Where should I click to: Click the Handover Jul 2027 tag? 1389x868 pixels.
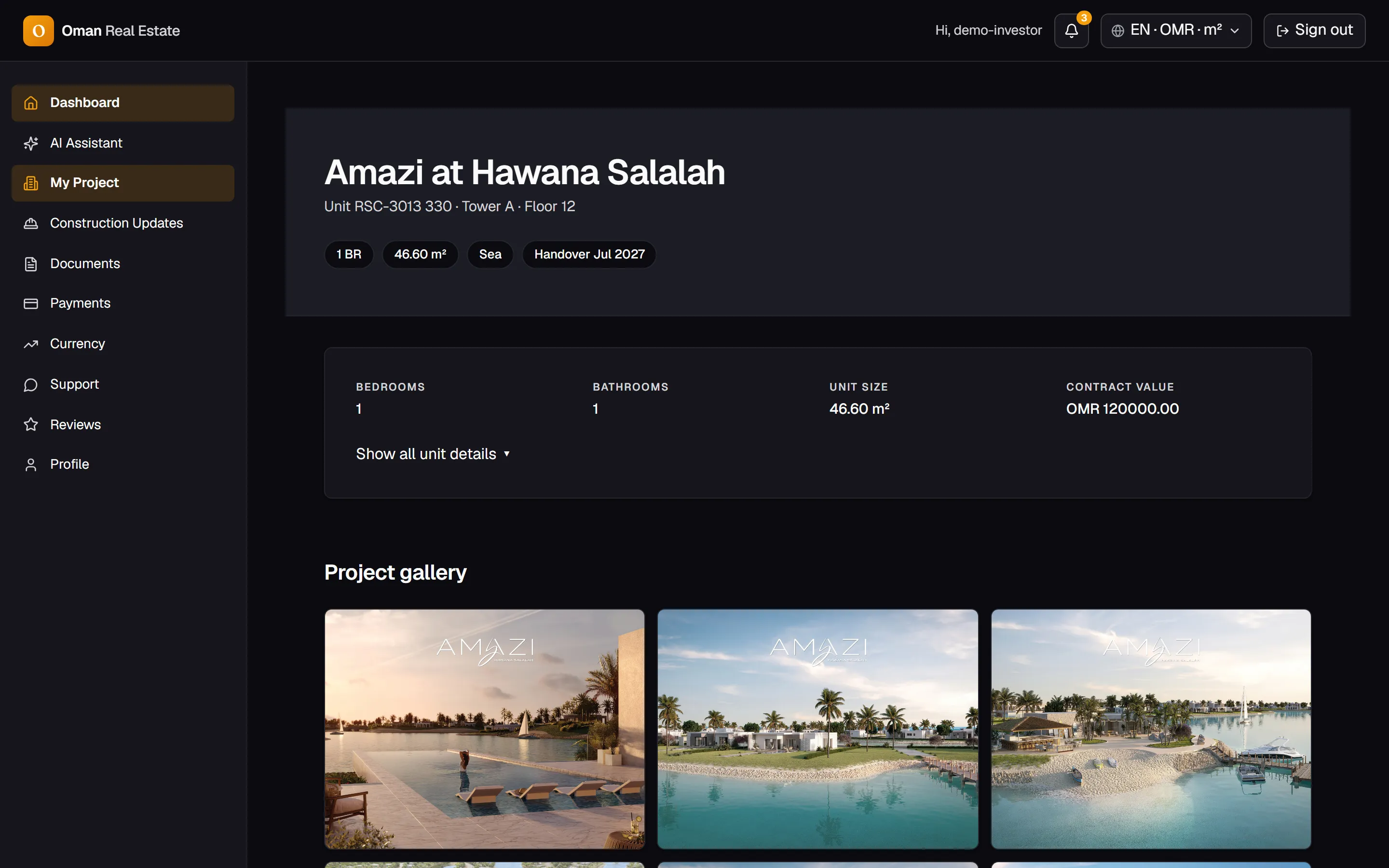[x=589, y=254]
